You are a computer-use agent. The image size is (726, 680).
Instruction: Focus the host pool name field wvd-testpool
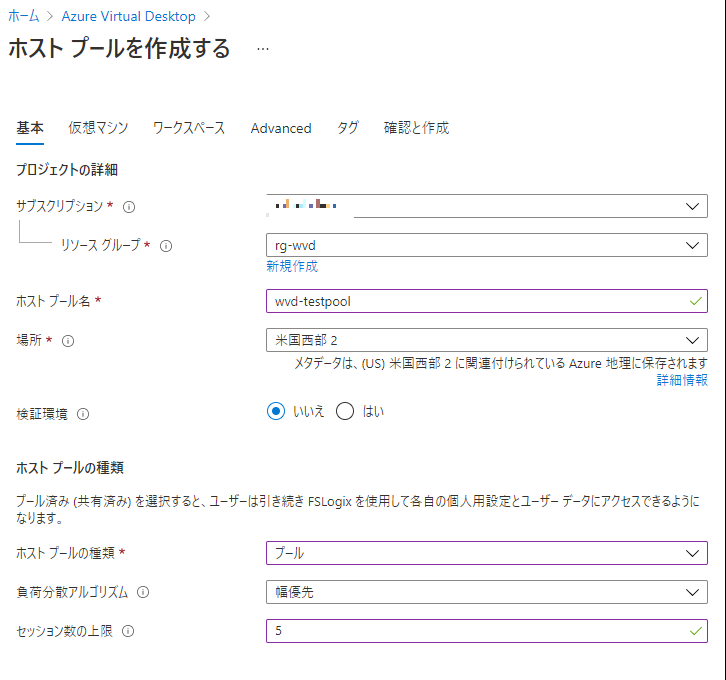pyautogui.click(x=487, y=301)
